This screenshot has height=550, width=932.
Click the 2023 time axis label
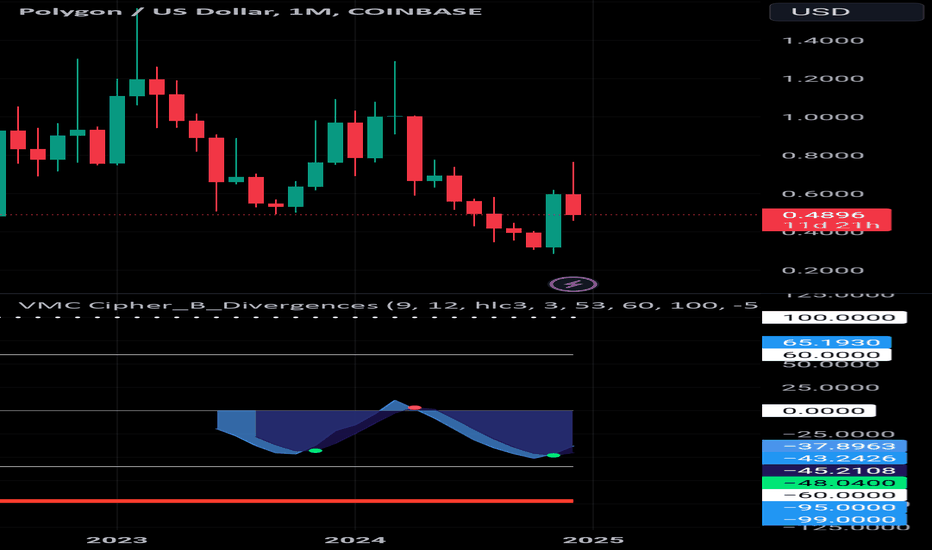117,539
